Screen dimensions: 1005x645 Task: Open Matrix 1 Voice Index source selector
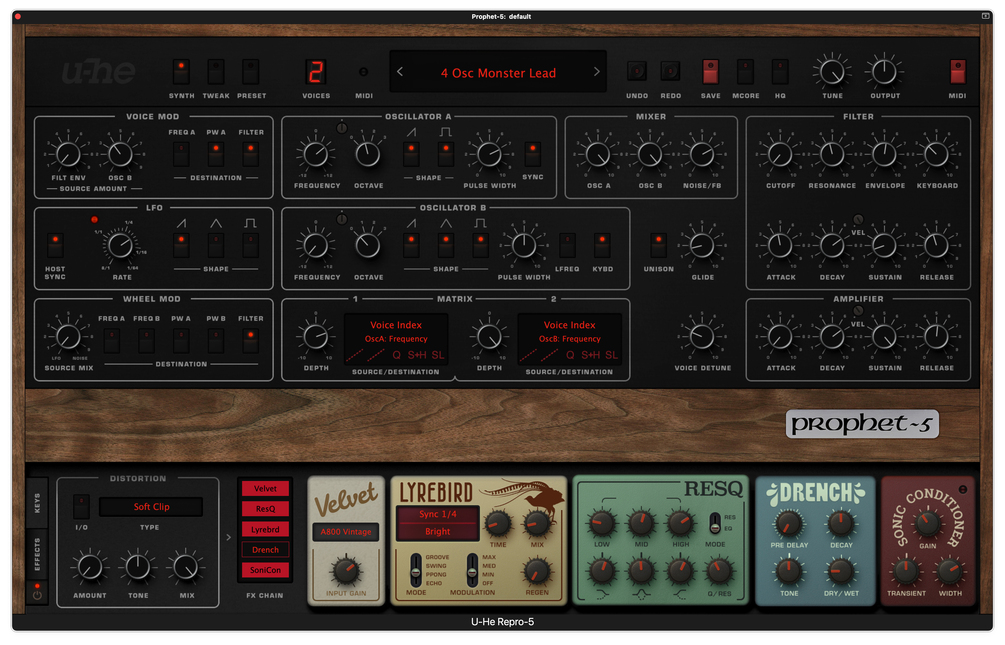coord(396,325)
